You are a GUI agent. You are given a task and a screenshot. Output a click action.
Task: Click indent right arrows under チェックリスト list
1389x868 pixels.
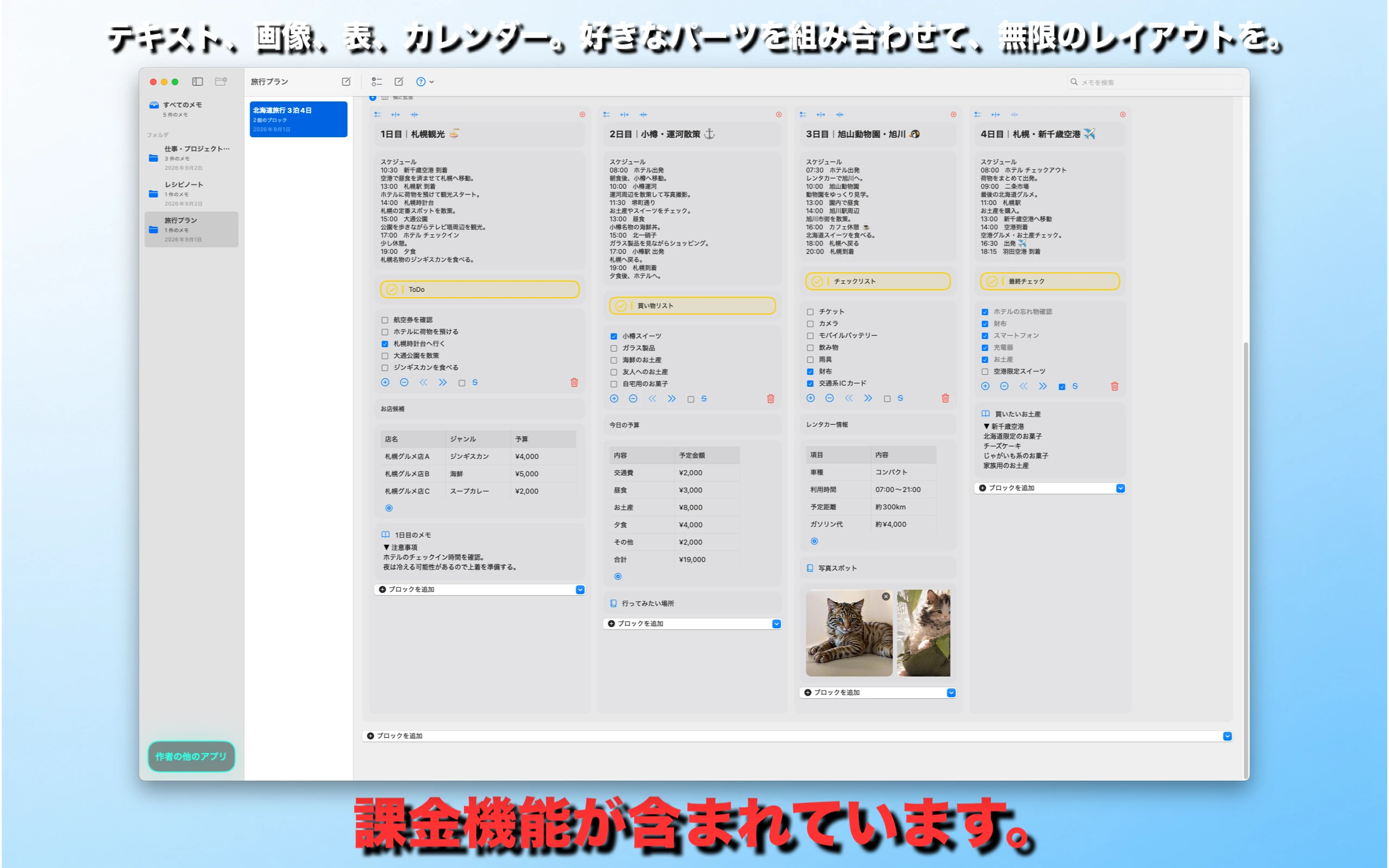(868, 398)
